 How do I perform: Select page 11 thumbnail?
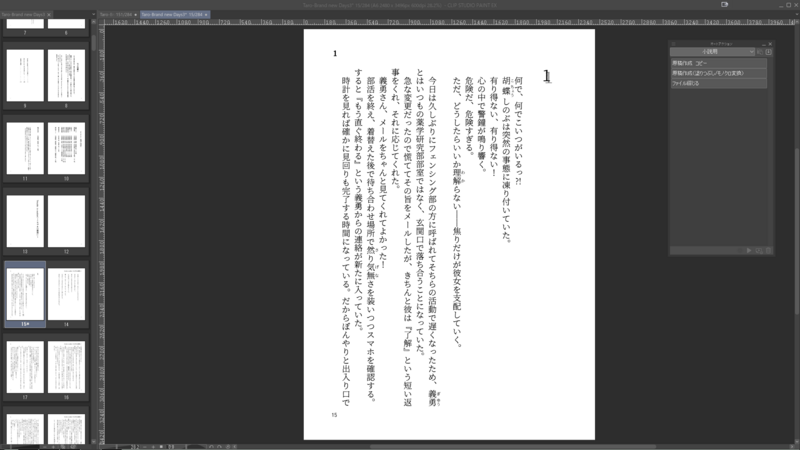click(25, 148)
